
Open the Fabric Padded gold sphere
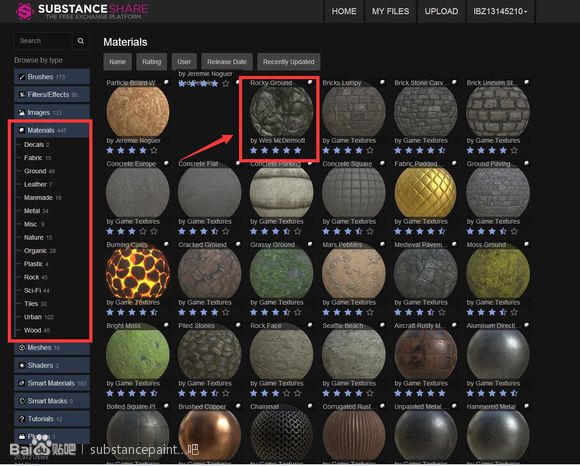[425, 192]
